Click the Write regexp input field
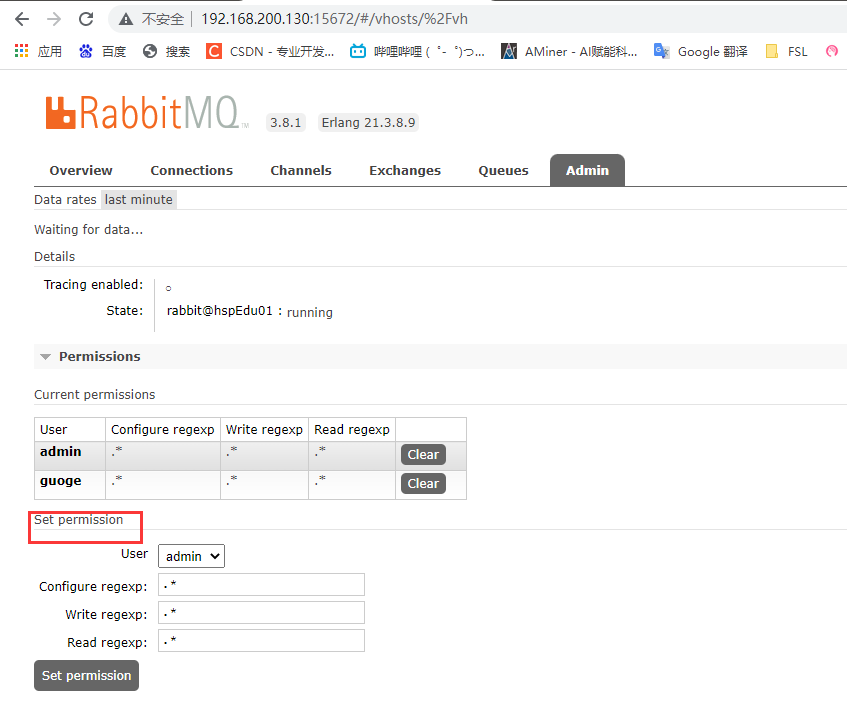This screenshot has height=705, width=847. (x=261, y=613)
